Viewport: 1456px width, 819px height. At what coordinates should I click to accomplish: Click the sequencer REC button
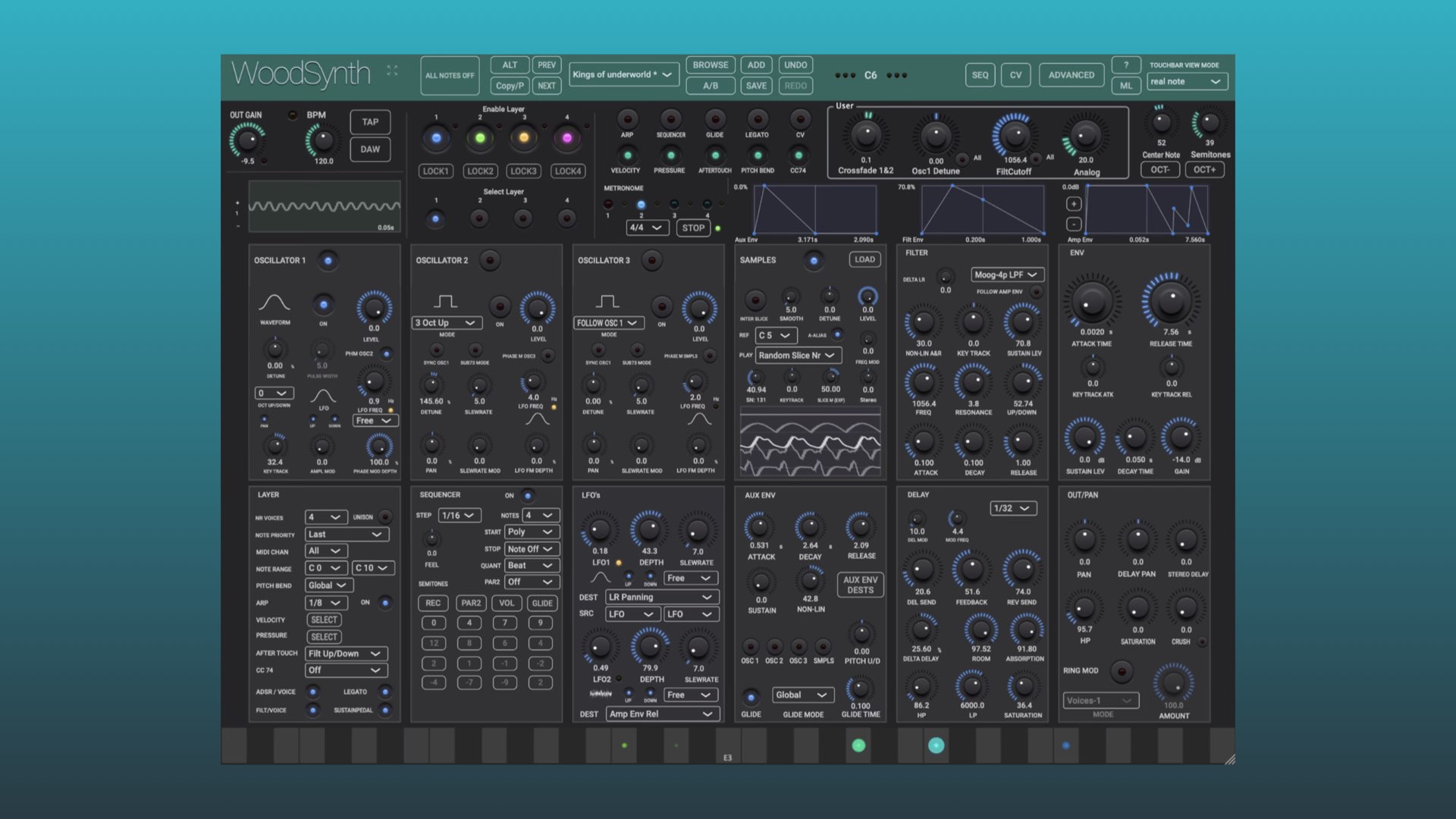click(433, 604)
